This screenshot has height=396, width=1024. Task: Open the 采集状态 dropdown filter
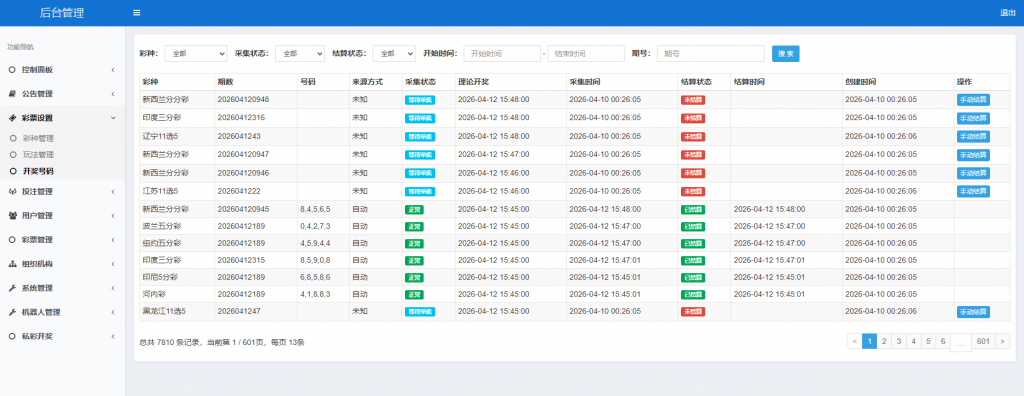point(300,54)
